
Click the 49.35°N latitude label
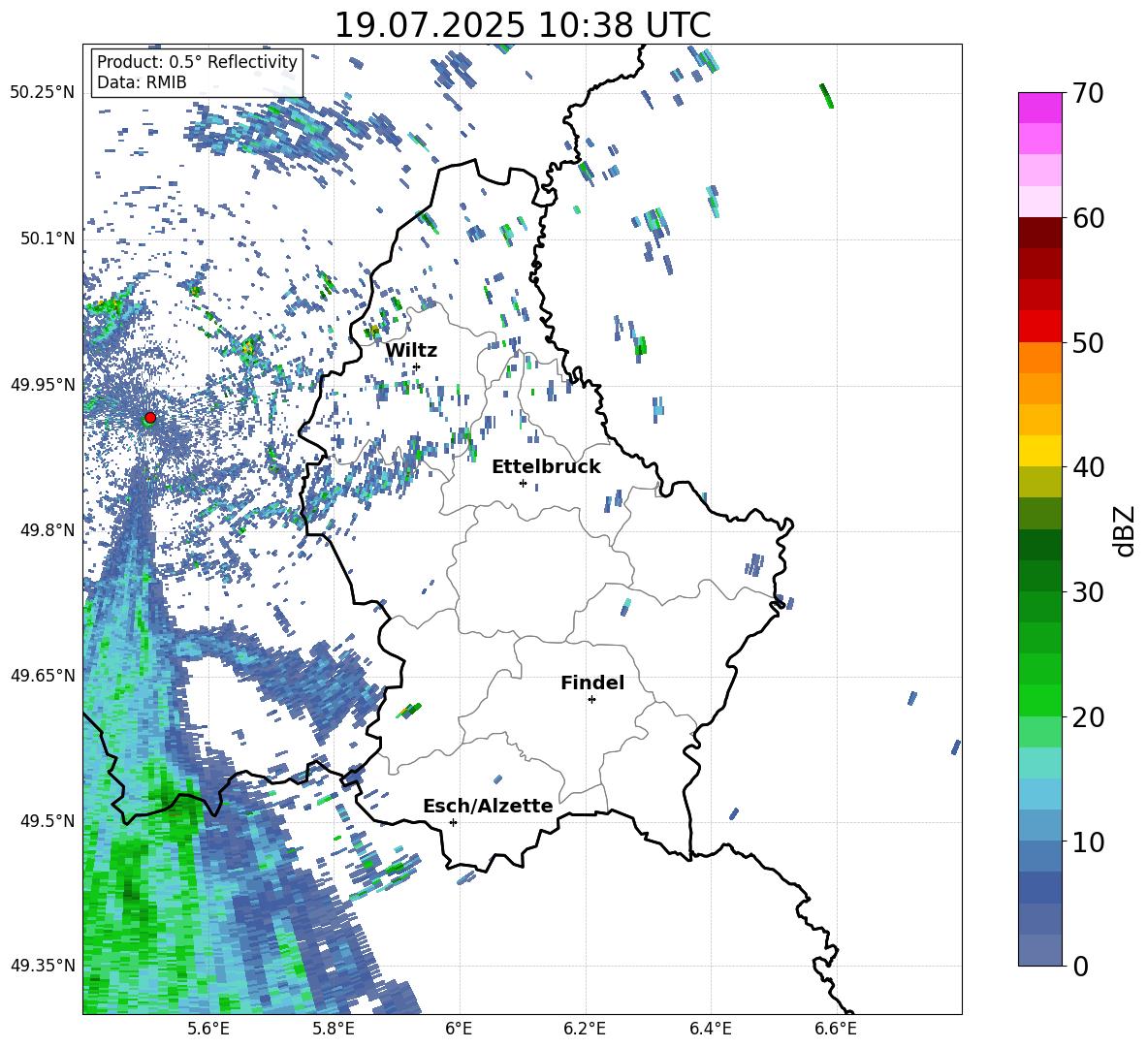point(43,966)
